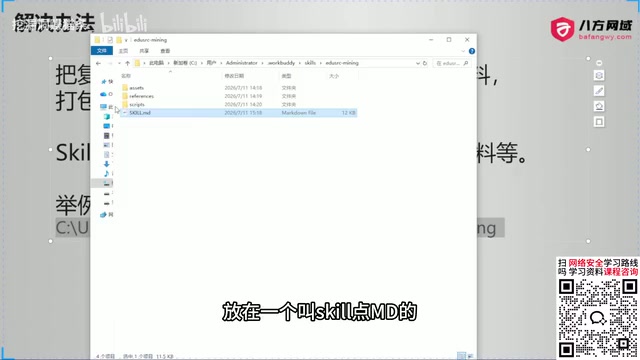Go up one folder level with up arrow
640x360 pixels.
127,63
